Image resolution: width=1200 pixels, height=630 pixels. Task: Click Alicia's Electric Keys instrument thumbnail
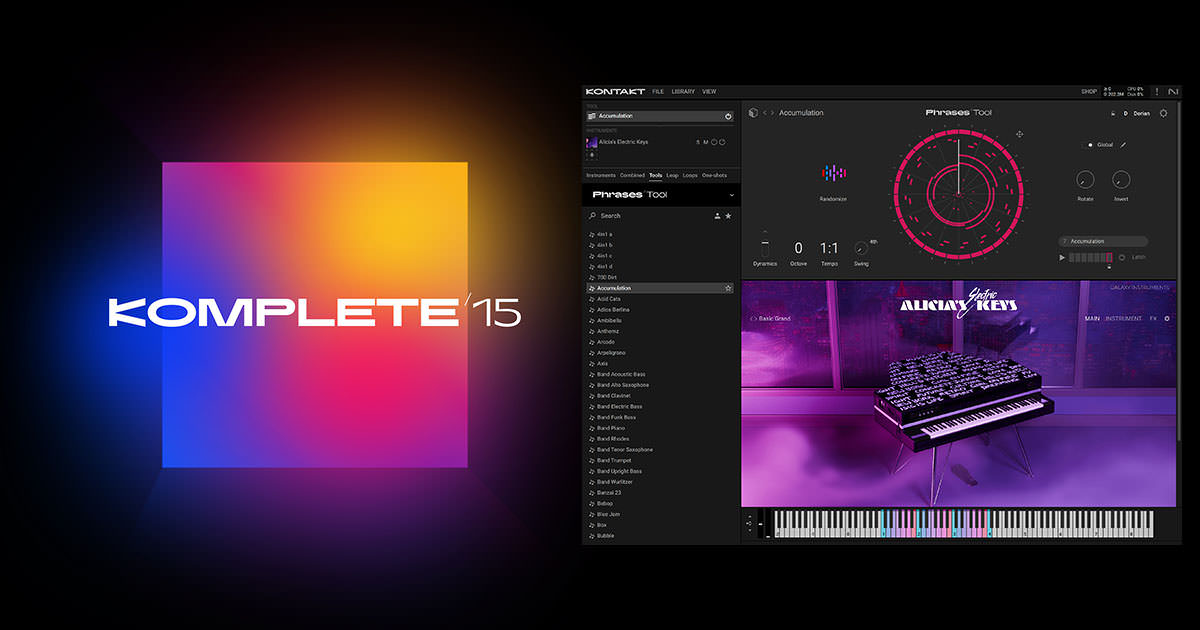tap(591, 142)
